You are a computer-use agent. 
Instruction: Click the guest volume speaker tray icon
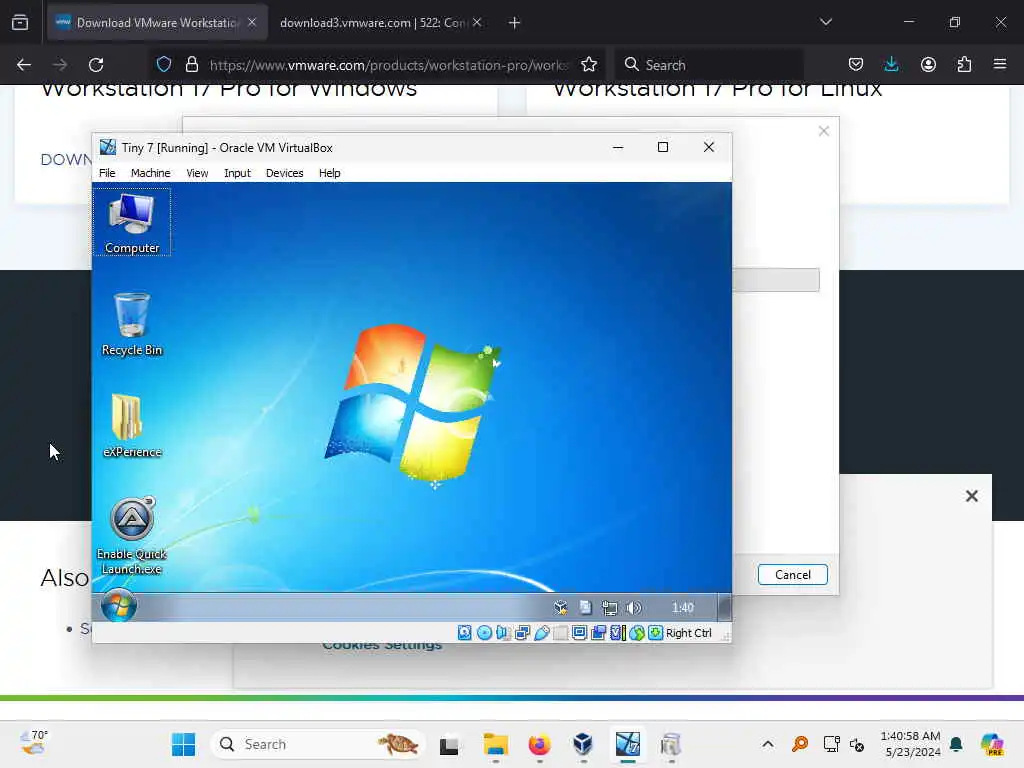633,608
